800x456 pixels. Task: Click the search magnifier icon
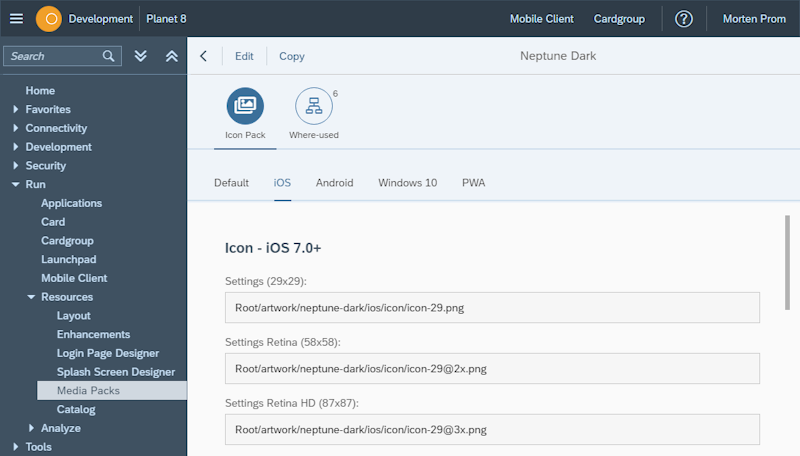(x=110, y=56)
